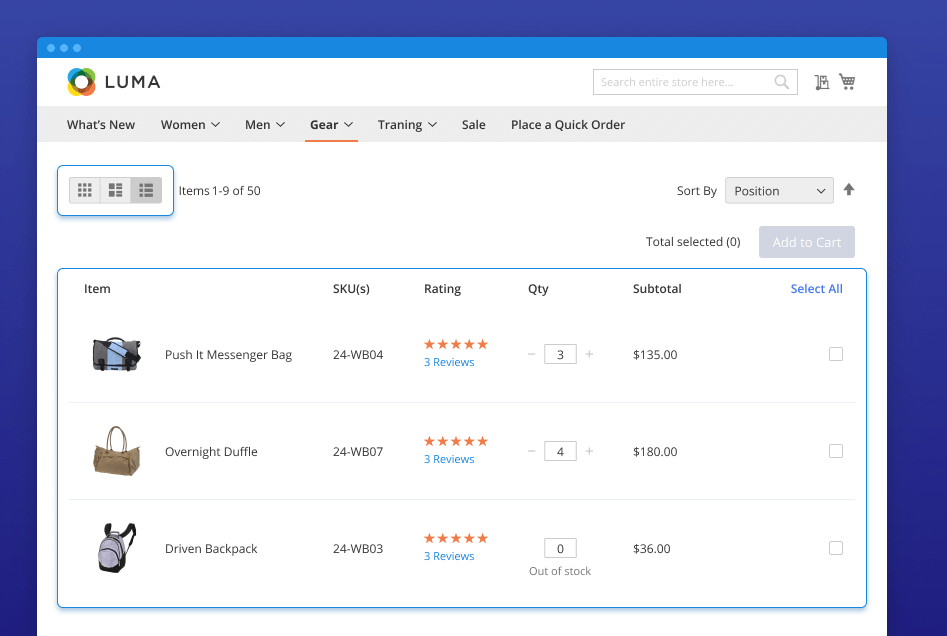Screen dimensions: 947x636
Task: Toggle sort direction arrow
Action: [x=849, y=190]
